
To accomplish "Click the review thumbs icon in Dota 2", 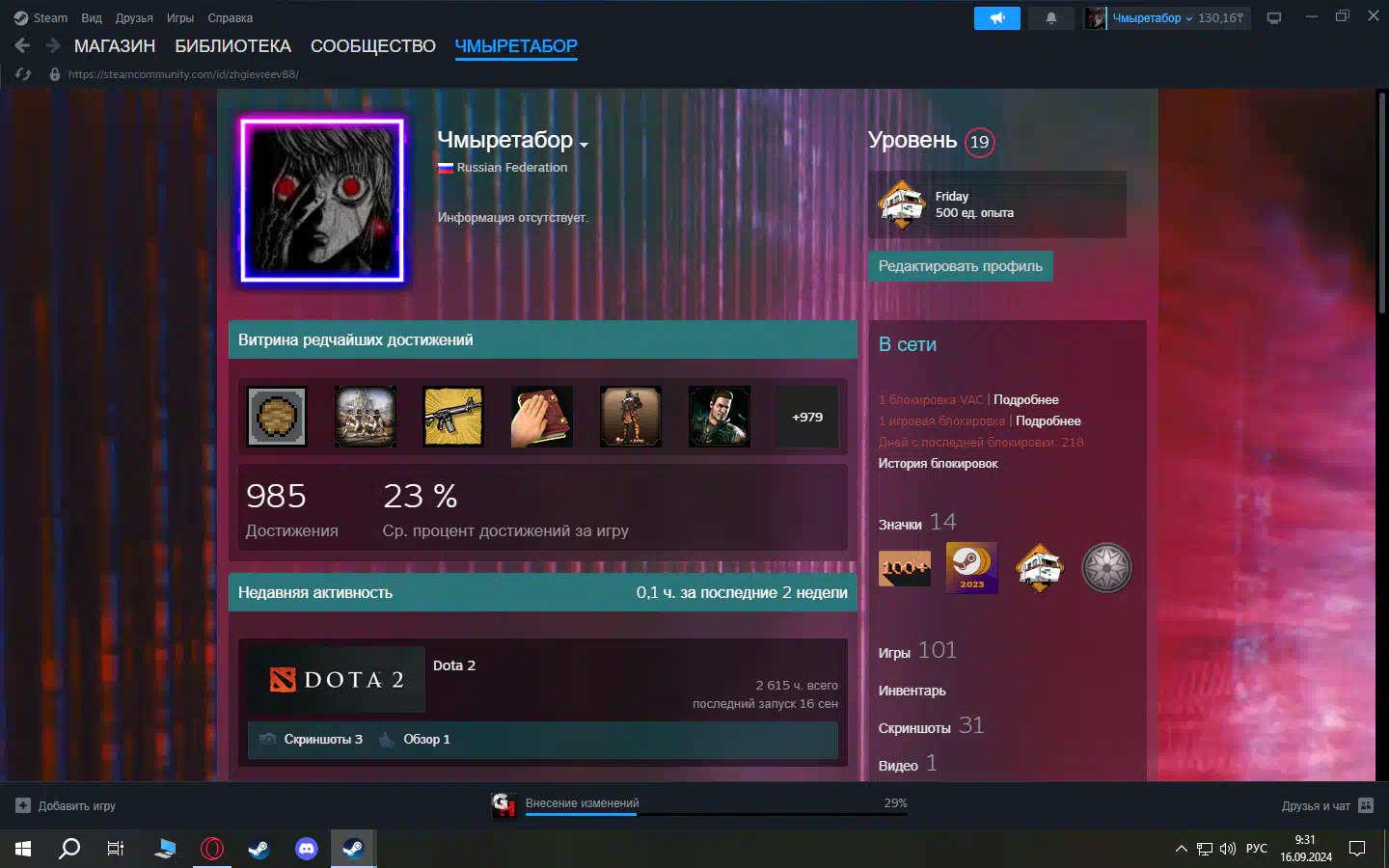I will 386,739.
